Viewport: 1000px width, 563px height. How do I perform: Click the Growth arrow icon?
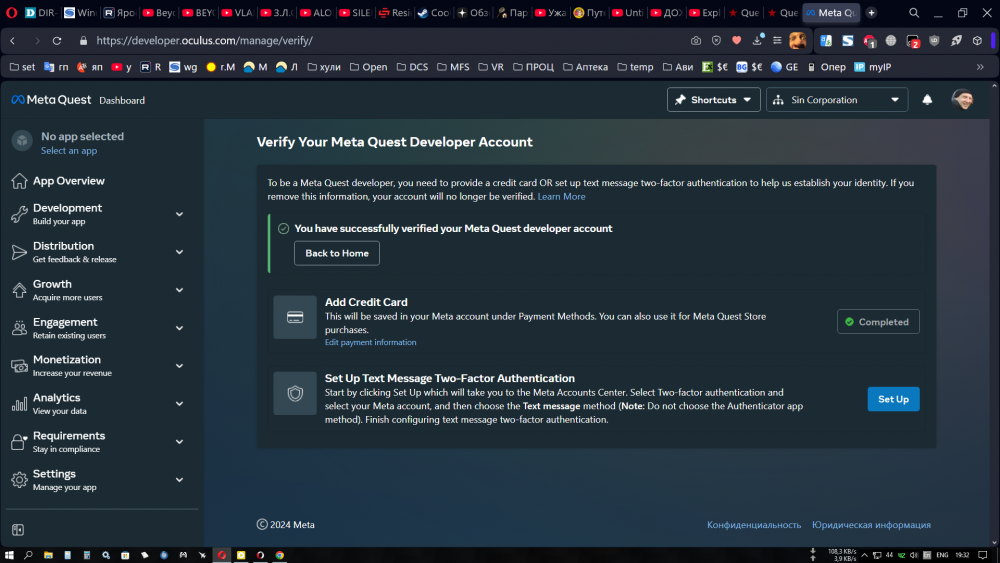[19, 290]
